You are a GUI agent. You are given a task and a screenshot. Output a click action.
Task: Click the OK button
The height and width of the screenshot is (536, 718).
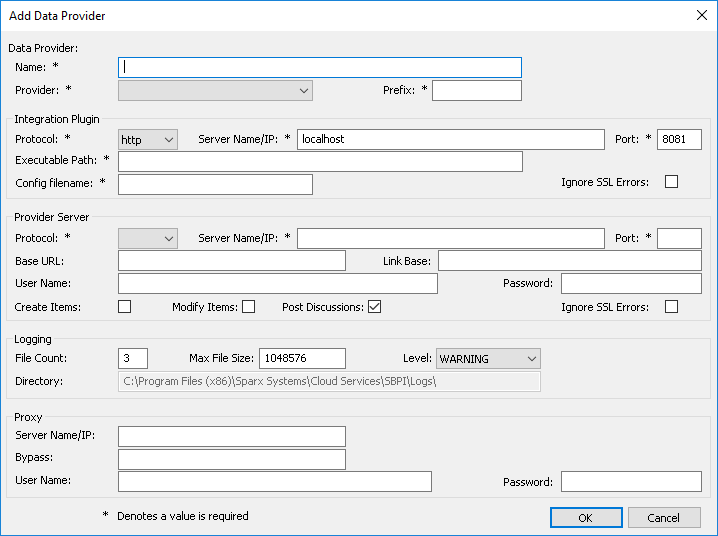coord(585,518)
